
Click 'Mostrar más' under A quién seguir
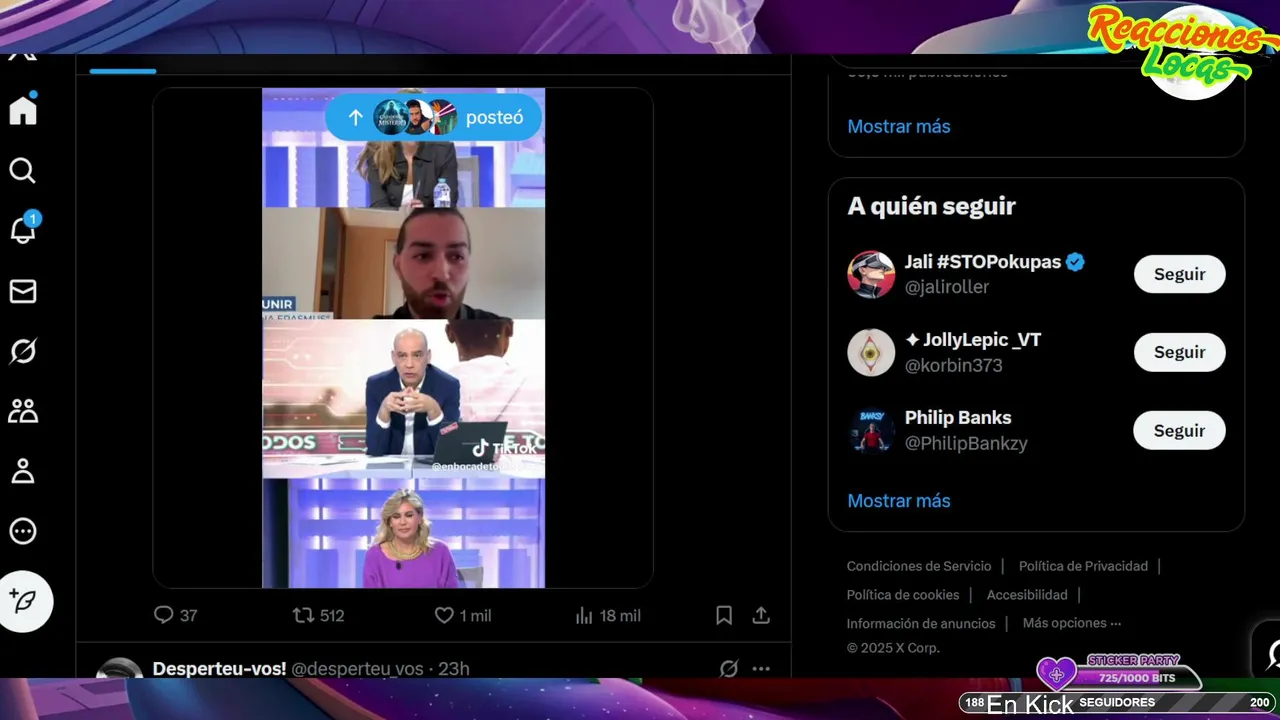tap(899, 501)
